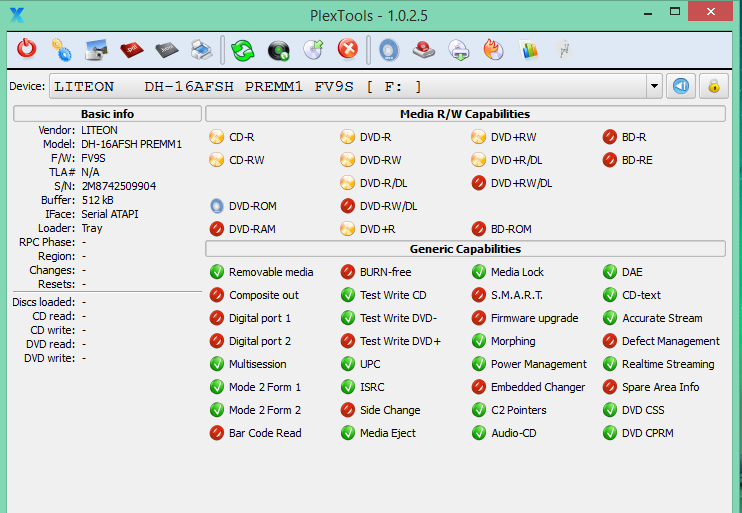
Task: Click the blue X PlexTools logo in the title bar
Action: [17, 15]
